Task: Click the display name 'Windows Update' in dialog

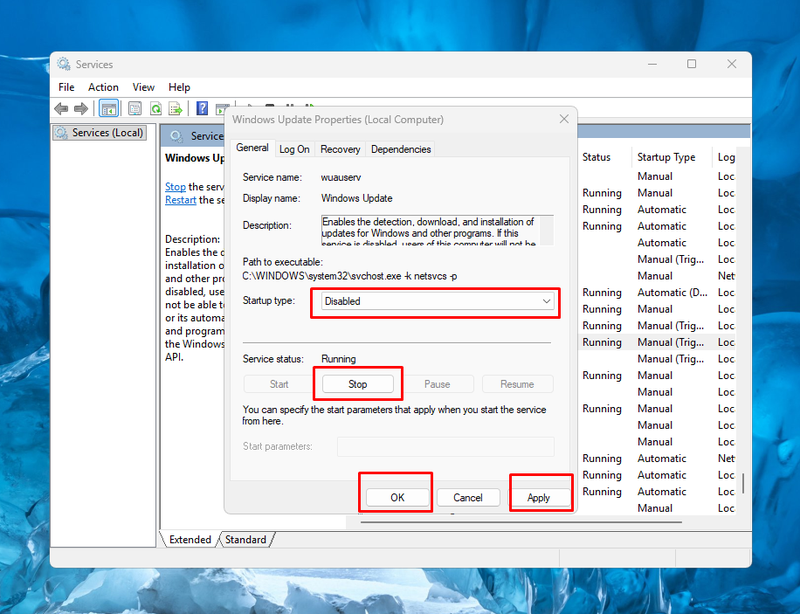Action: (x=357, y=198)
